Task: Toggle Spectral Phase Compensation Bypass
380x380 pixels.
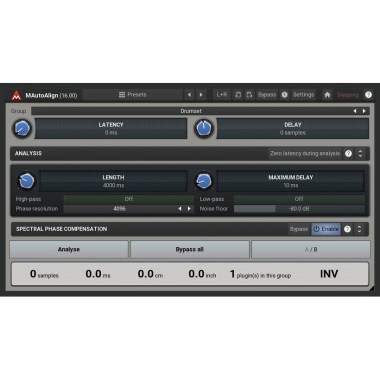Action: click(299, 229)
